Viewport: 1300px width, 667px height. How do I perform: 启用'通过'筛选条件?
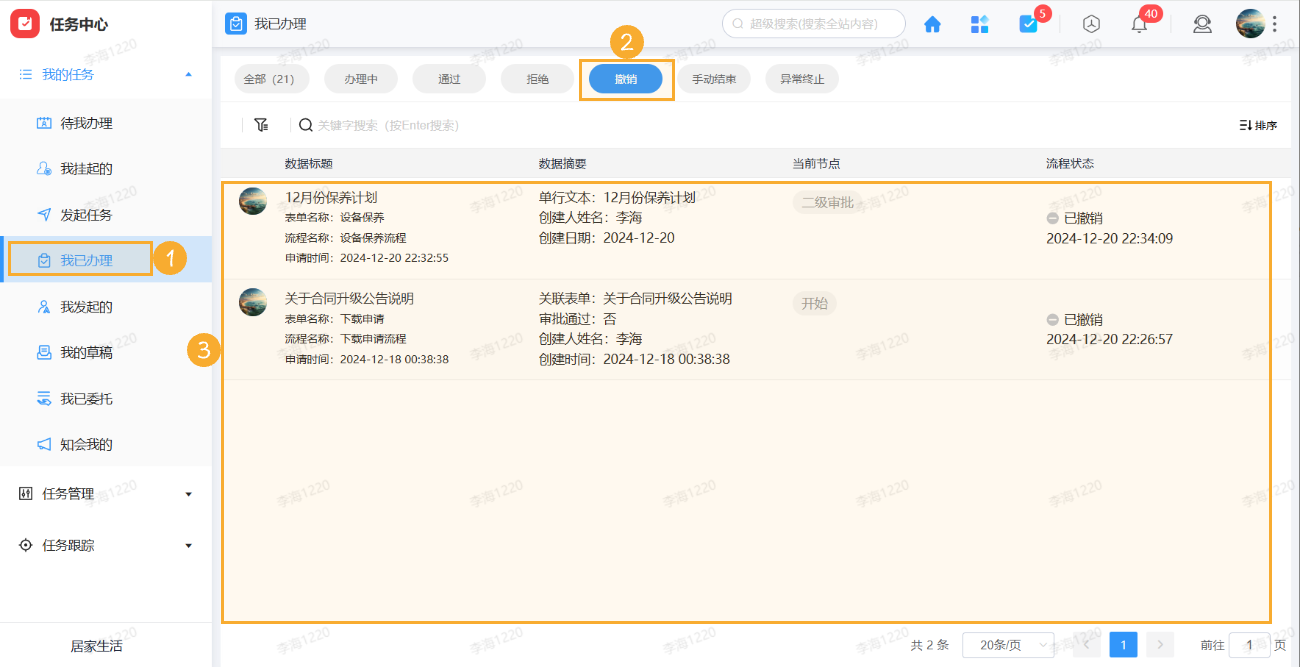coord(448,77)
